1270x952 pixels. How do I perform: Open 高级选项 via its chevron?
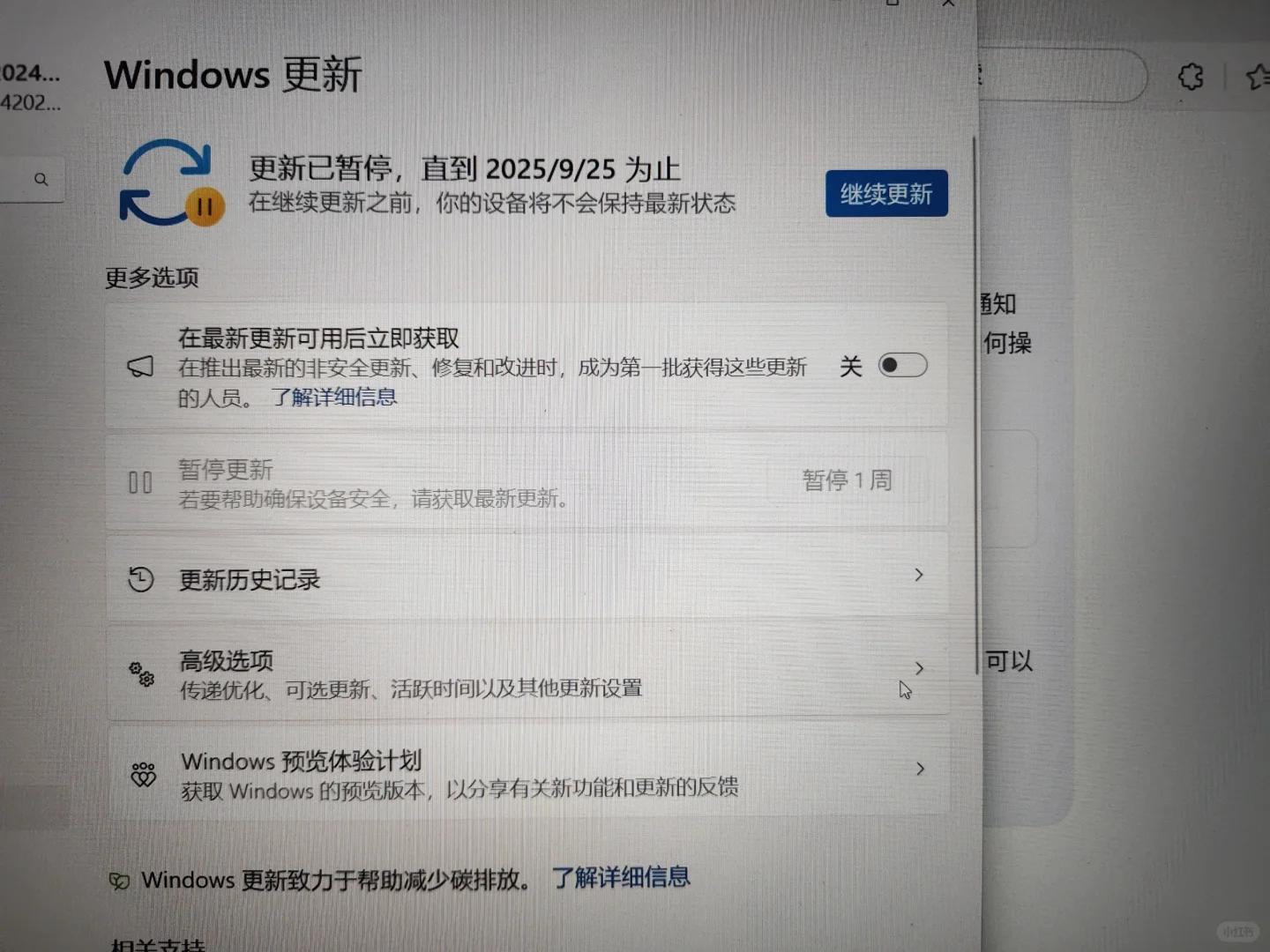tap(919, 669)
